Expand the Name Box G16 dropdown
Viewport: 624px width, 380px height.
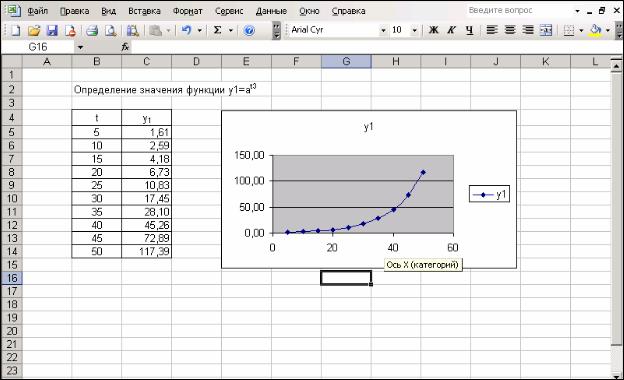tap(80, 47)
